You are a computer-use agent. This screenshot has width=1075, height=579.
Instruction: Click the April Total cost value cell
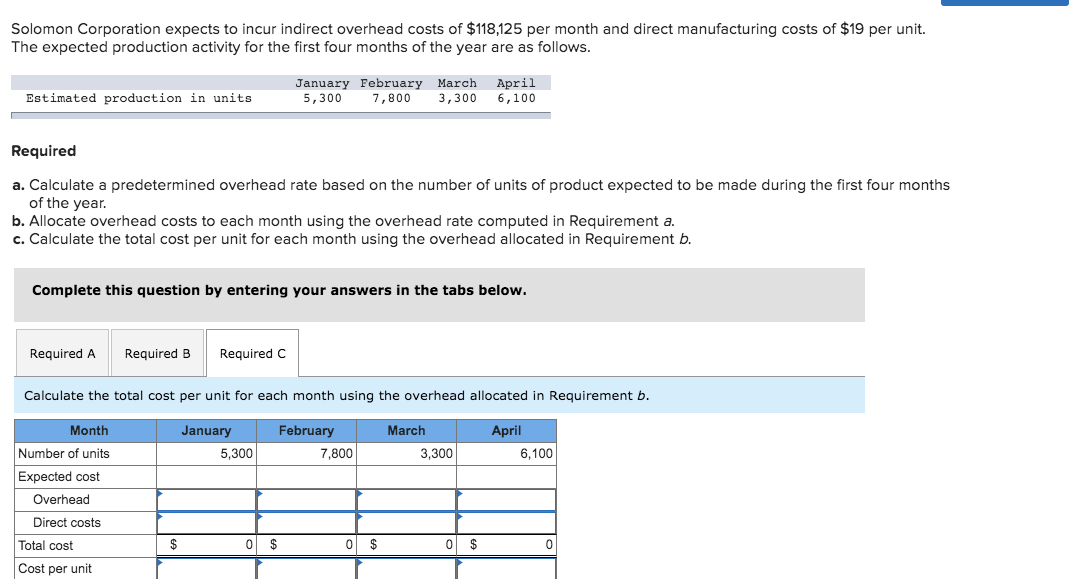507,545
